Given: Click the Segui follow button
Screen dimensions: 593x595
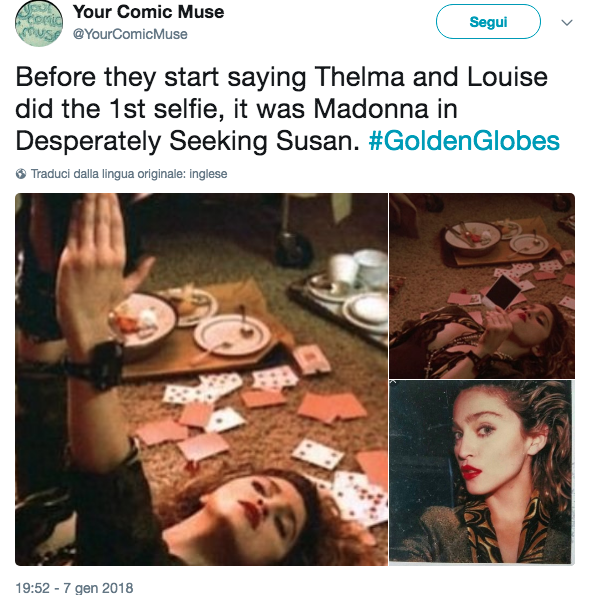Looking at the screenshot, I should click(x=488, y=22).
